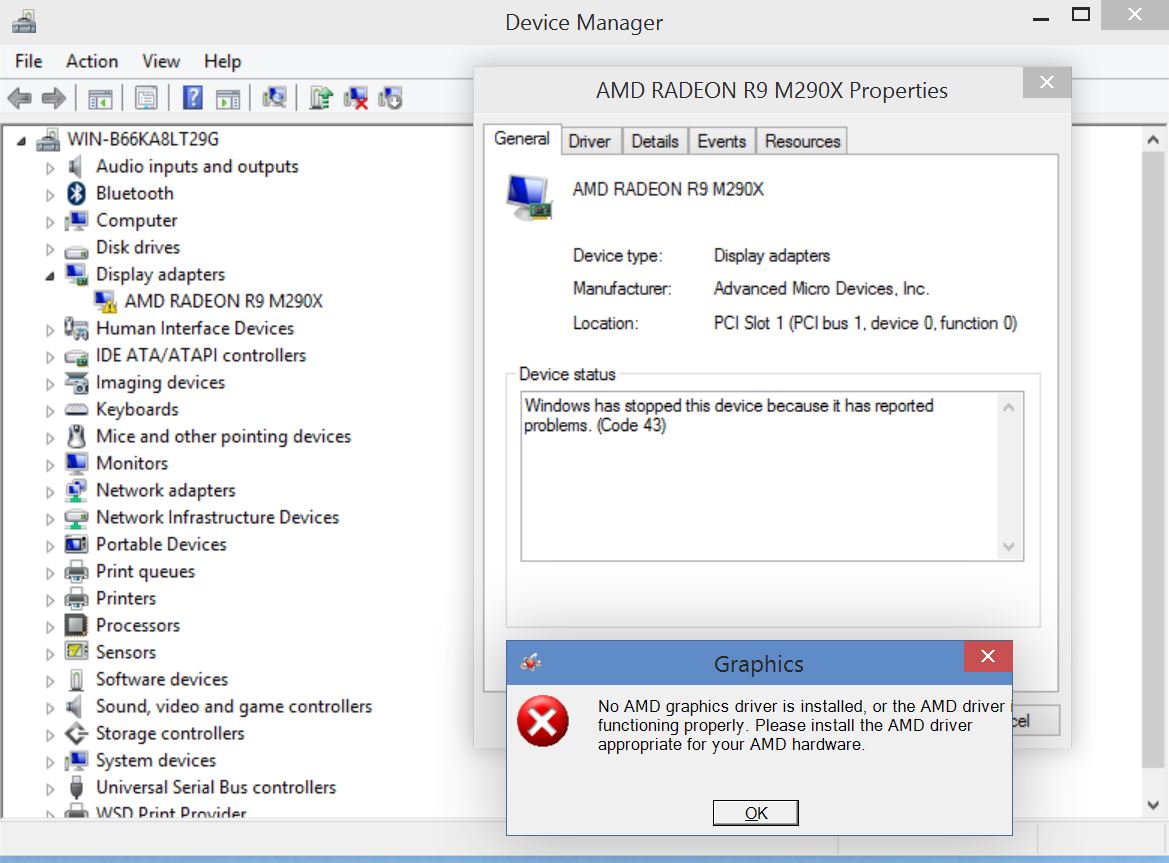
Task: Click the Audio inputs and outputs speaker icon
Action: (x=75, y=166)
